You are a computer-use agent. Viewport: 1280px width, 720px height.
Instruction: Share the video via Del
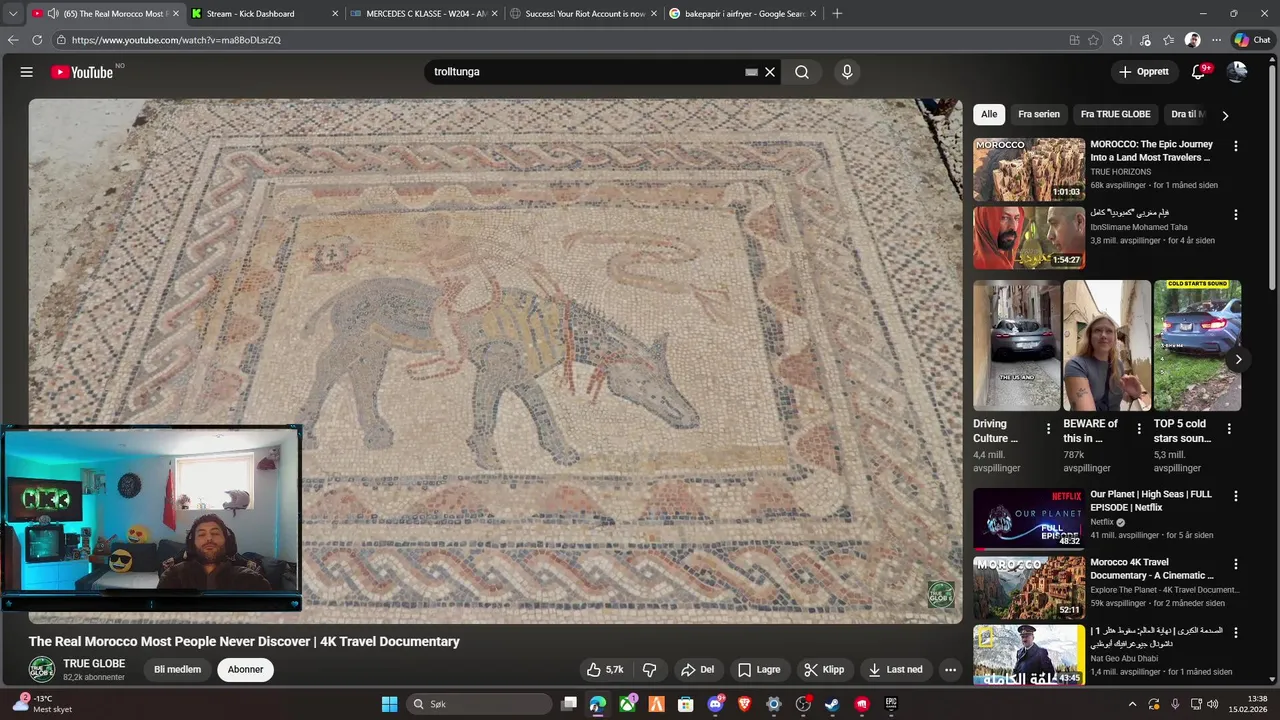698,670
